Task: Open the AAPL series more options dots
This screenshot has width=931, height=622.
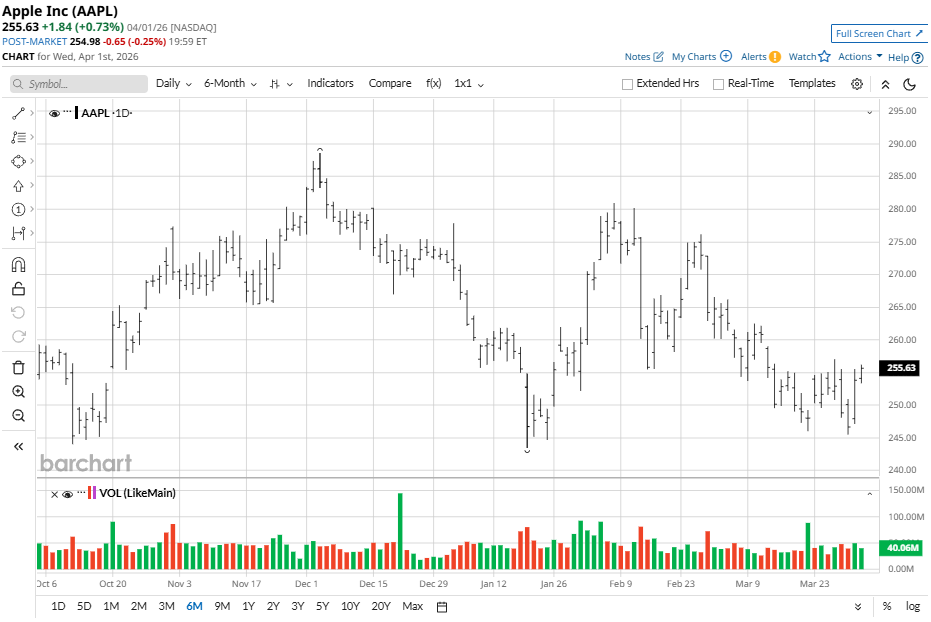Action: [68, 112]
